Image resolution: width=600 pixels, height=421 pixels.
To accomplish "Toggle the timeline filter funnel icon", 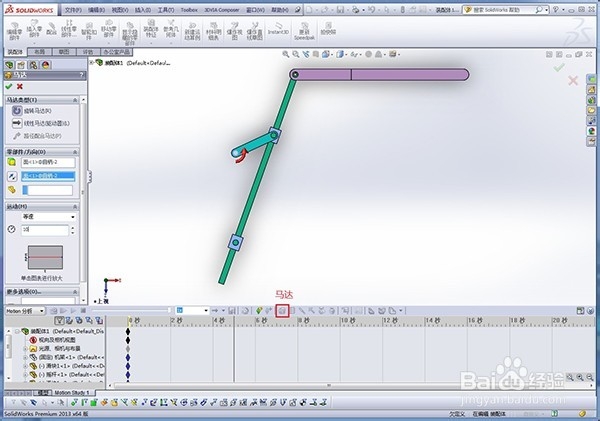I will (59, 320).
